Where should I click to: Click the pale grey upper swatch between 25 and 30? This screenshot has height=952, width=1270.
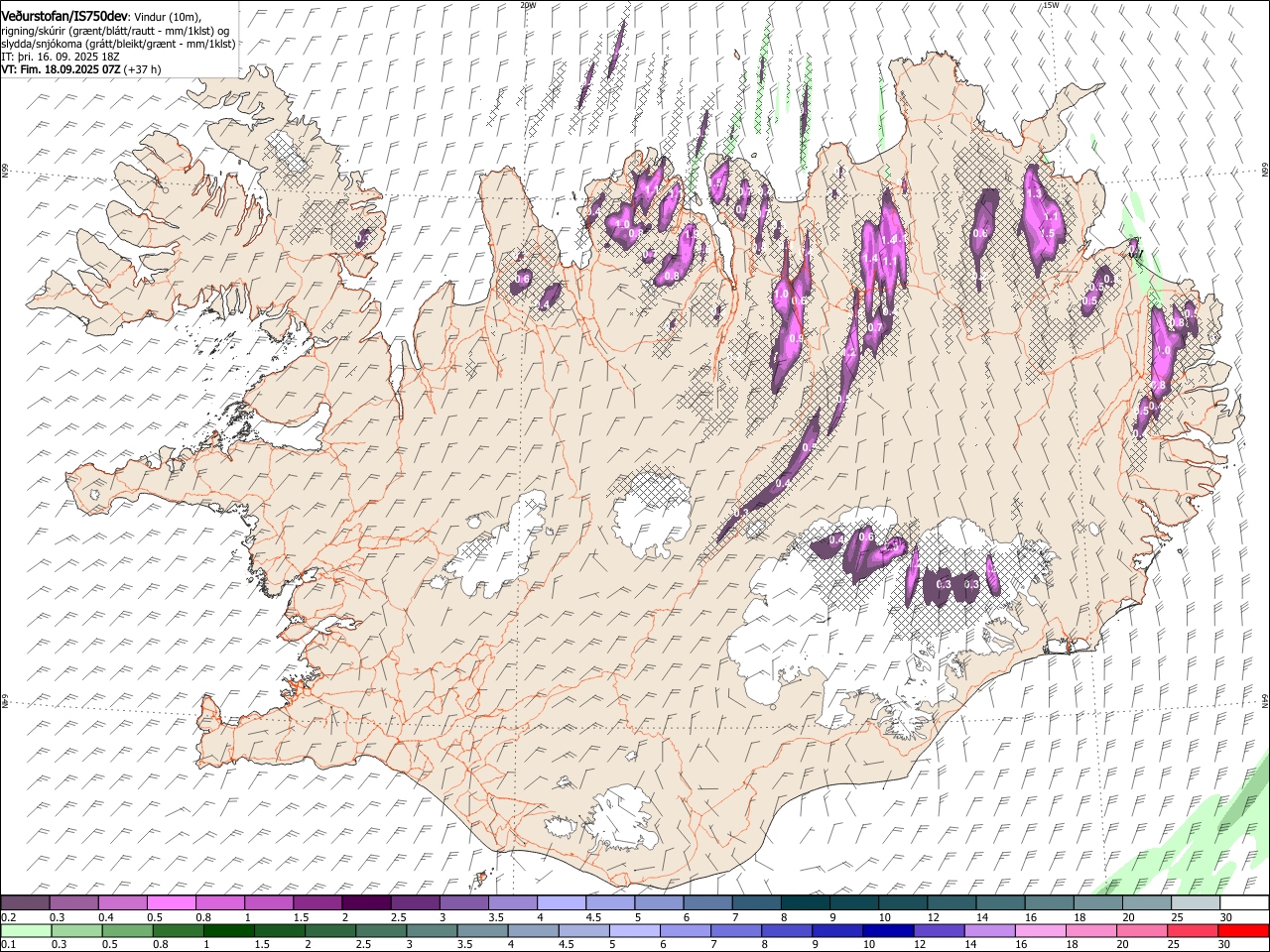1195,902
